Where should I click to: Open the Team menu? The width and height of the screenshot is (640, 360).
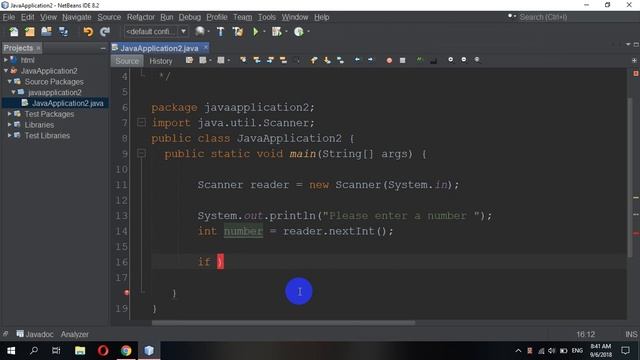point(242,17)
